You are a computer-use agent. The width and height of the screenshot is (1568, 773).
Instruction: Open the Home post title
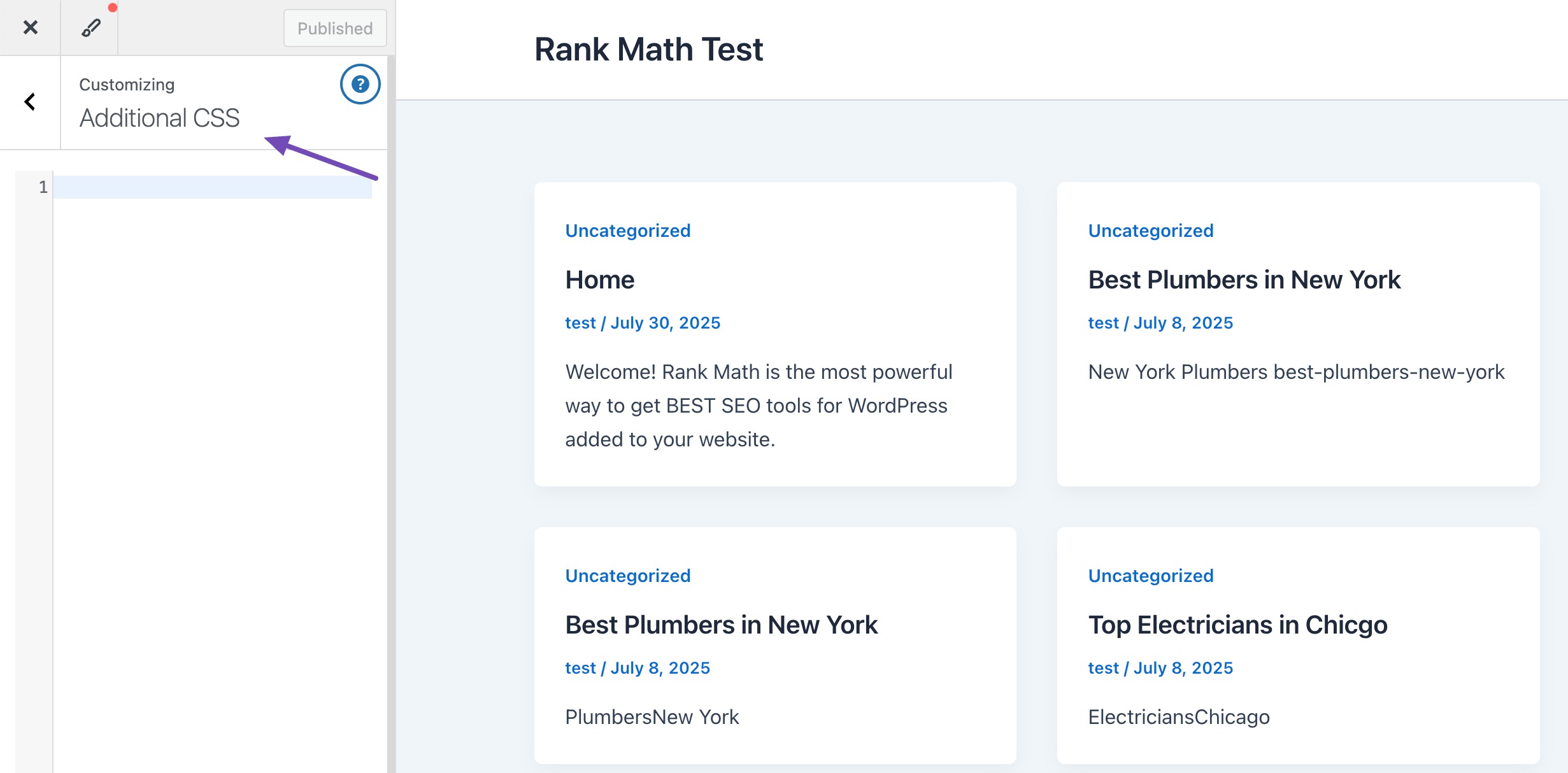(599, 280)
